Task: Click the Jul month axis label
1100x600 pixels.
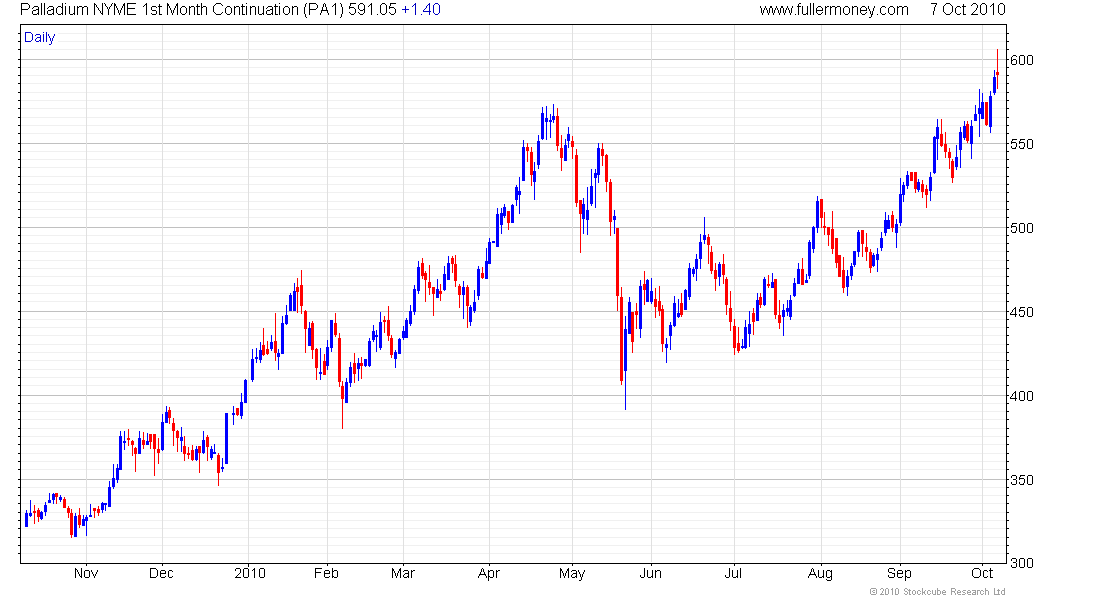Action: tap(733, 573)
